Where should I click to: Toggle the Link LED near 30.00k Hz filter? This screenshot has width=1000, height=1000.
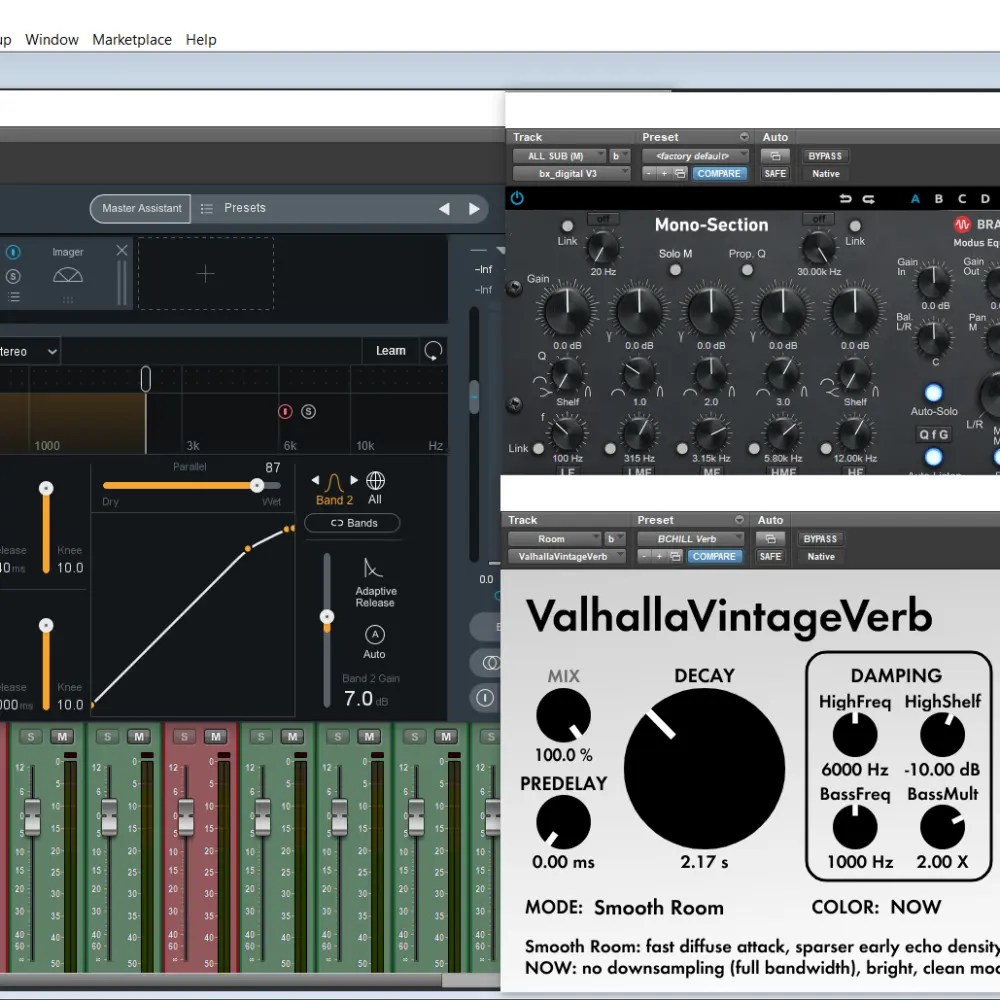(855, 226)
